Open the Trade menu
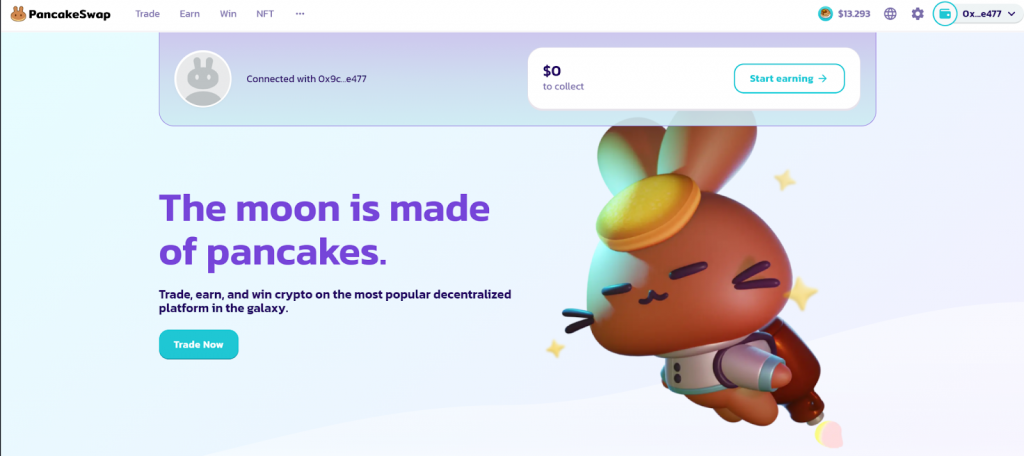This screenshot has width=1024, height=456. coord(148,14)
